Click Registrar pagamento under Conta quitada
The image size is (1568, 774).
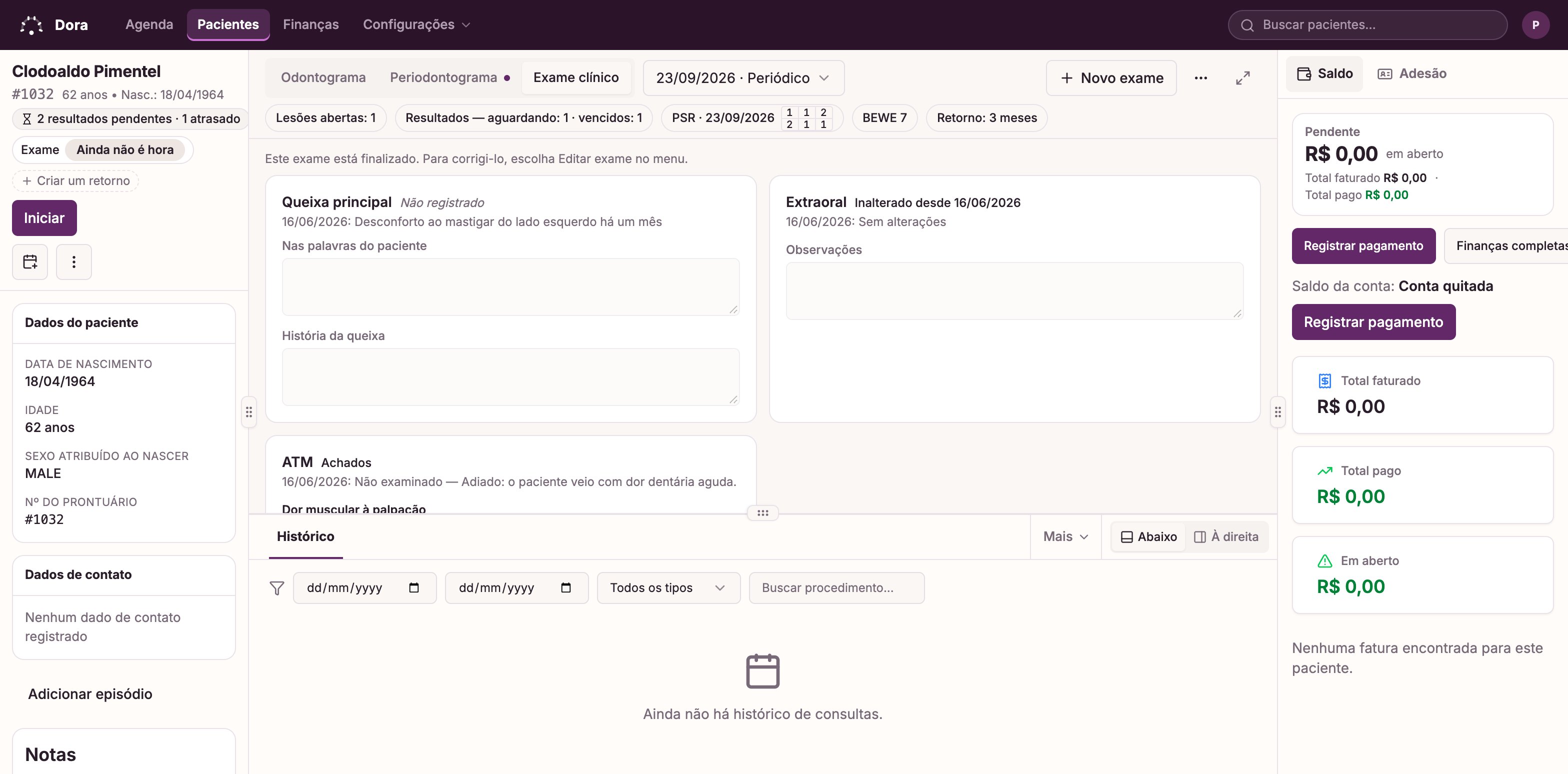[1373, 322]
